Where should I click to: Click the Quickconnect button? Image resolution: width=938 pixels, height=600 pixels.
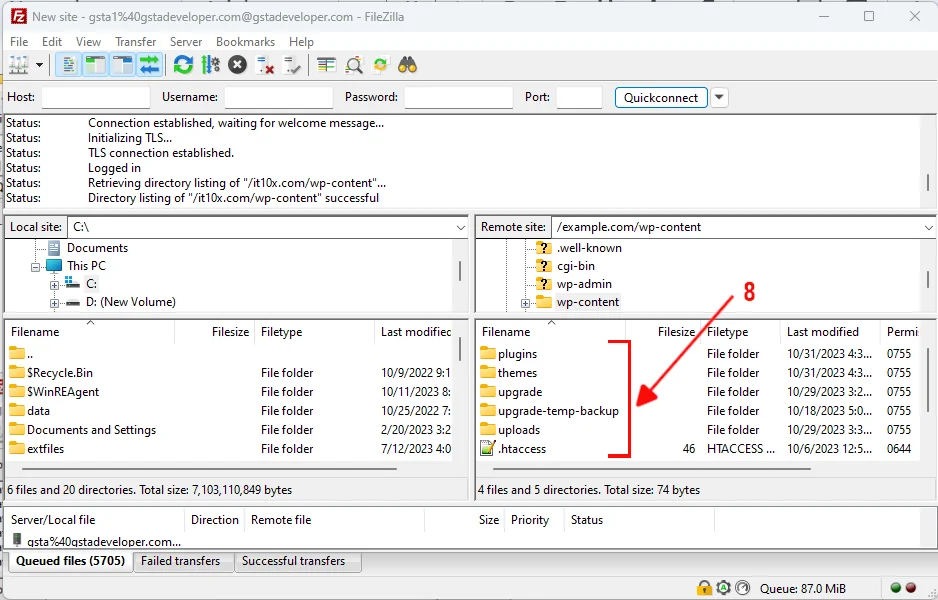tap(661, 97)
